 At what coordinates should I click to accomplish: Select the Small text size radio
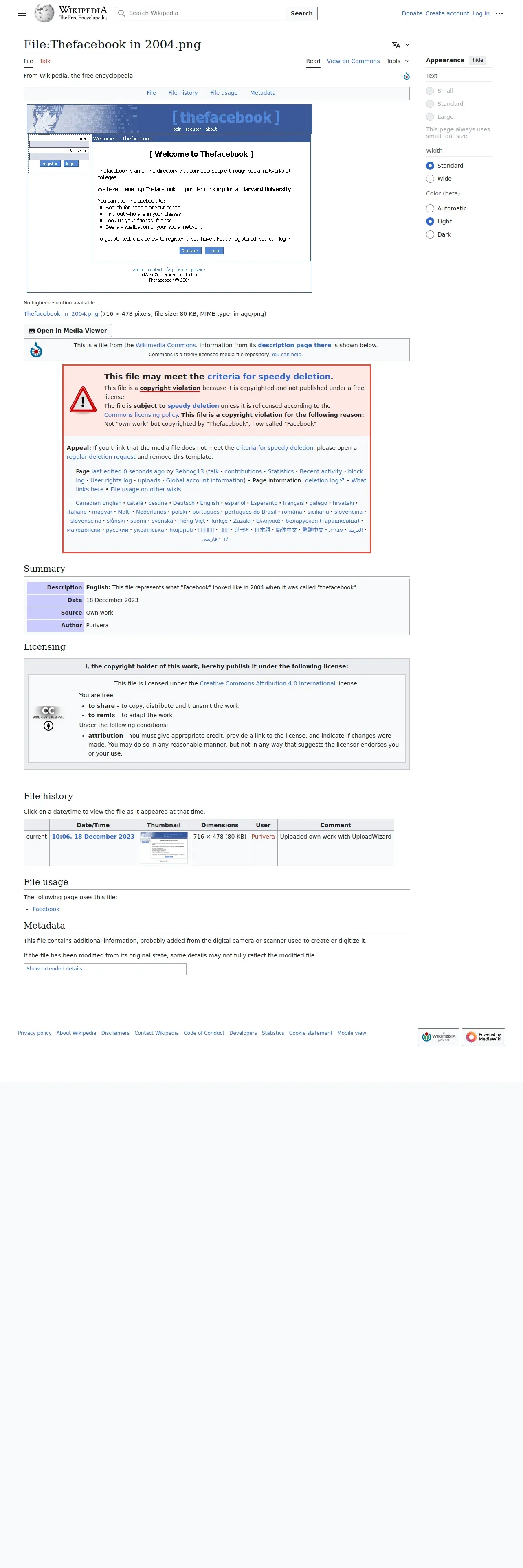pyautogui.click(x=430, y=91)
